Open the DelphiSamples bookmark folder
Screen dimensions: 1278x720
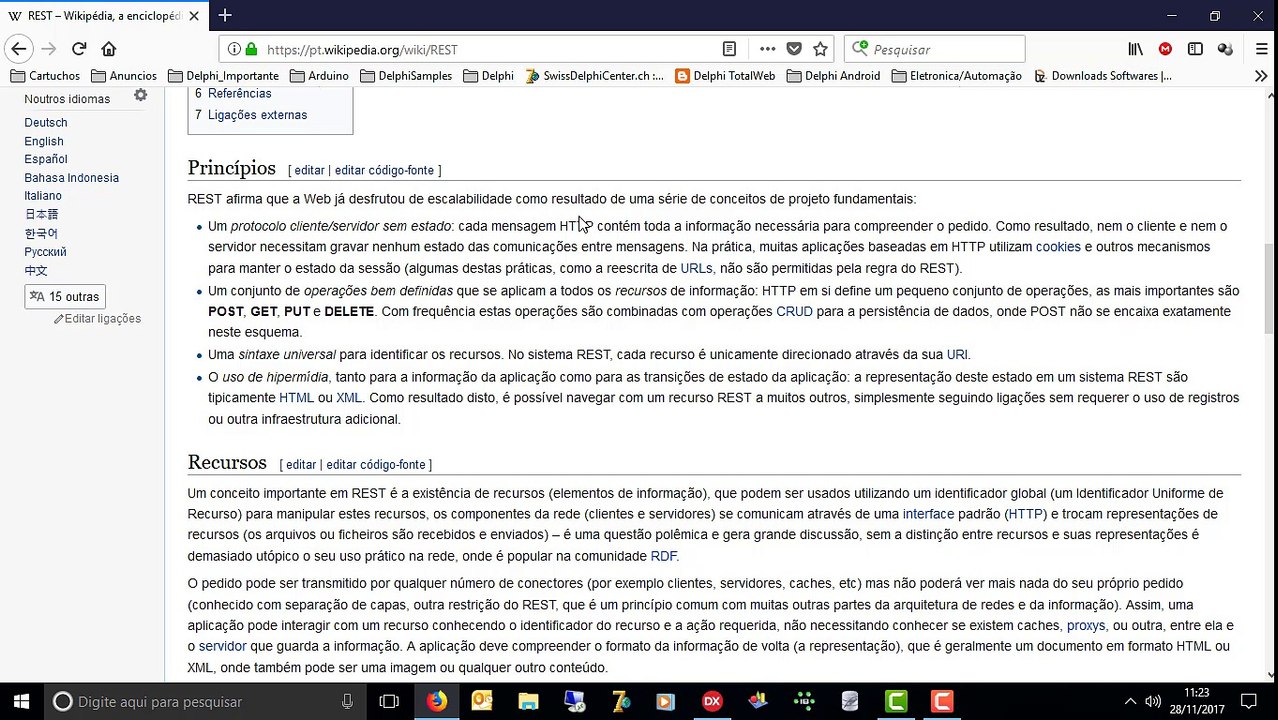(x=406, y=76)
